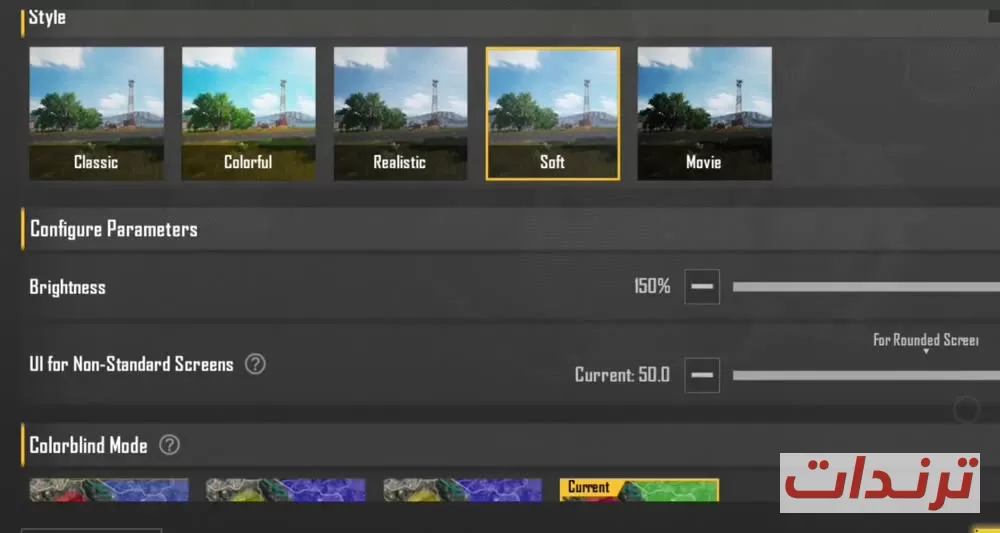Select the colorblind preset marked Current
Screen dimensions: 1000x533
tap(640, 490)
